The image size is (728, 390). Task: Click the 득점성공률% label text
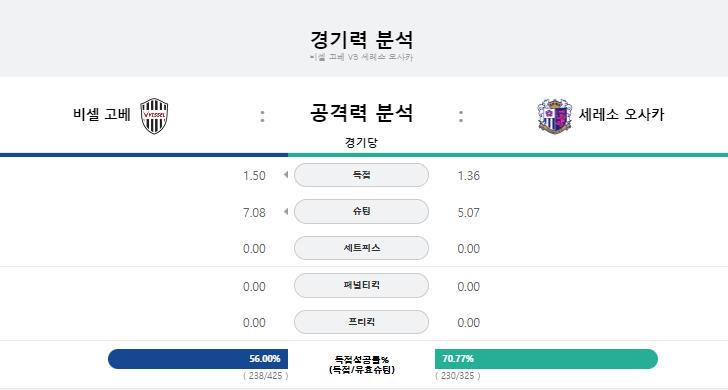click(362, 359)
